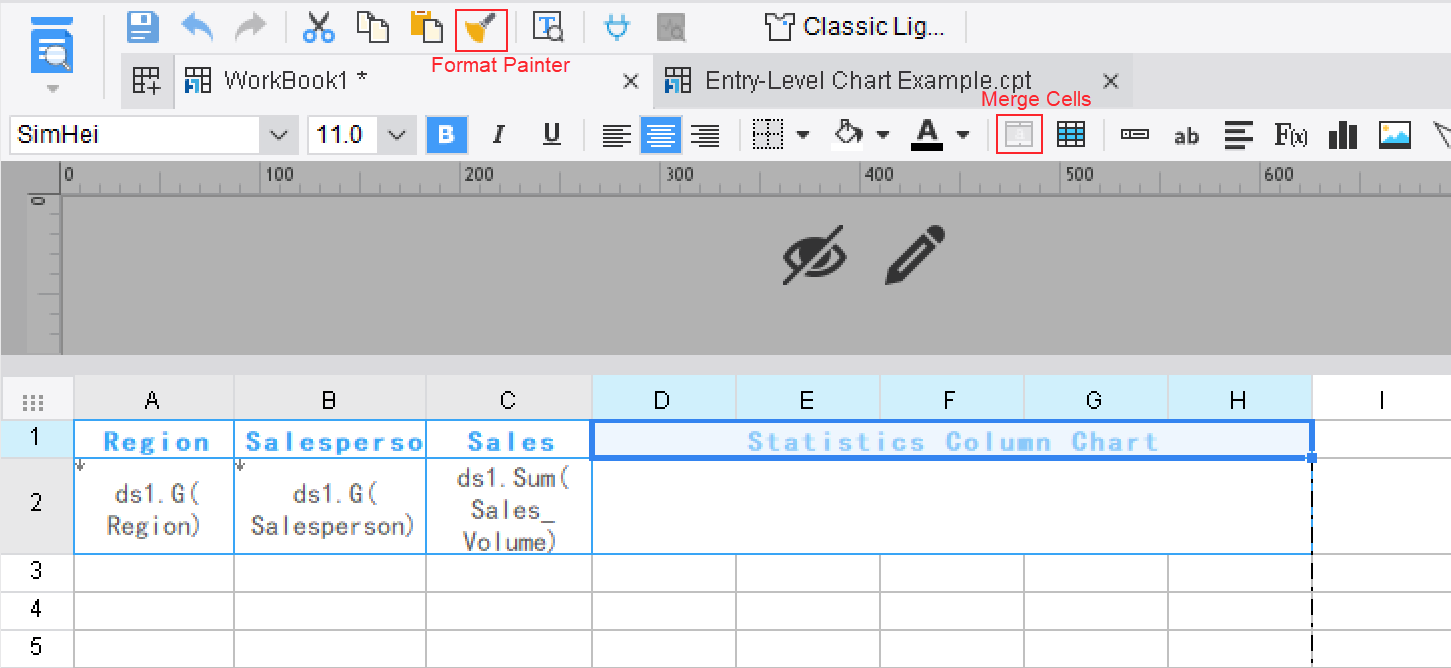Insert an image using the picture icon
The image size is (1451, 668).
1394,133
